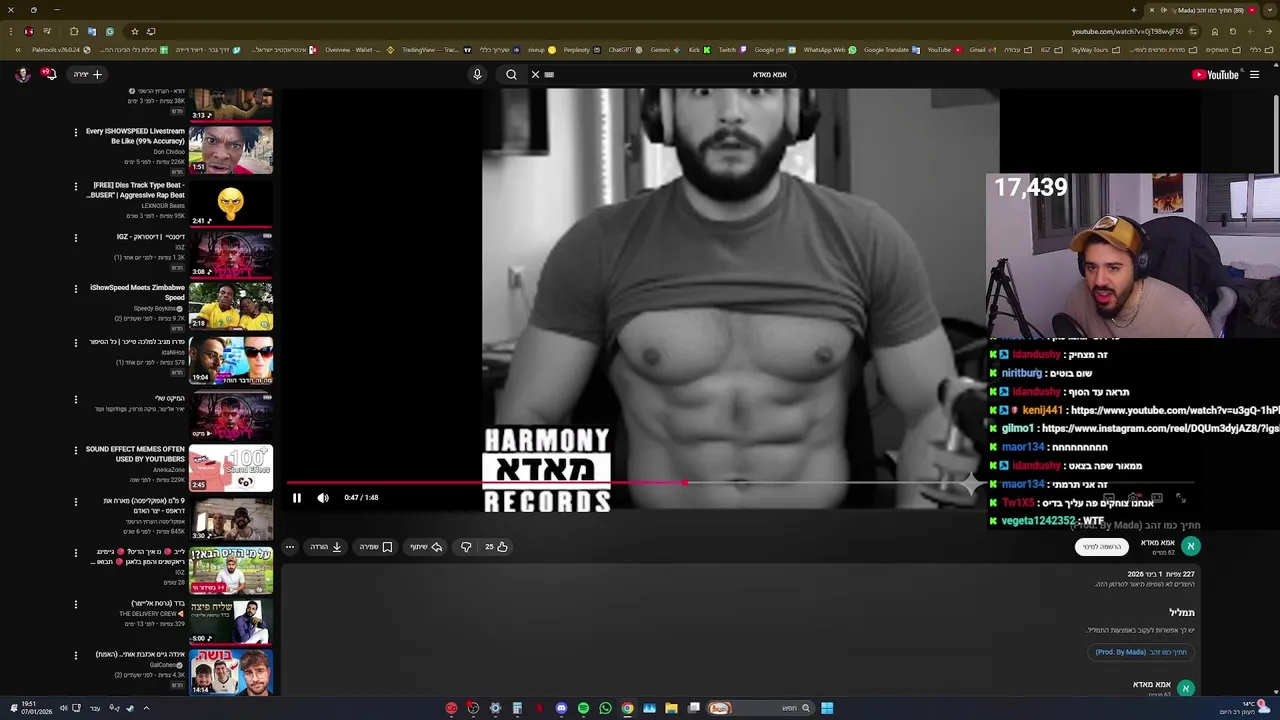Open options for FREE Diss Track Type Beat
1280x720 pixels.
click(x=75, y=186)
